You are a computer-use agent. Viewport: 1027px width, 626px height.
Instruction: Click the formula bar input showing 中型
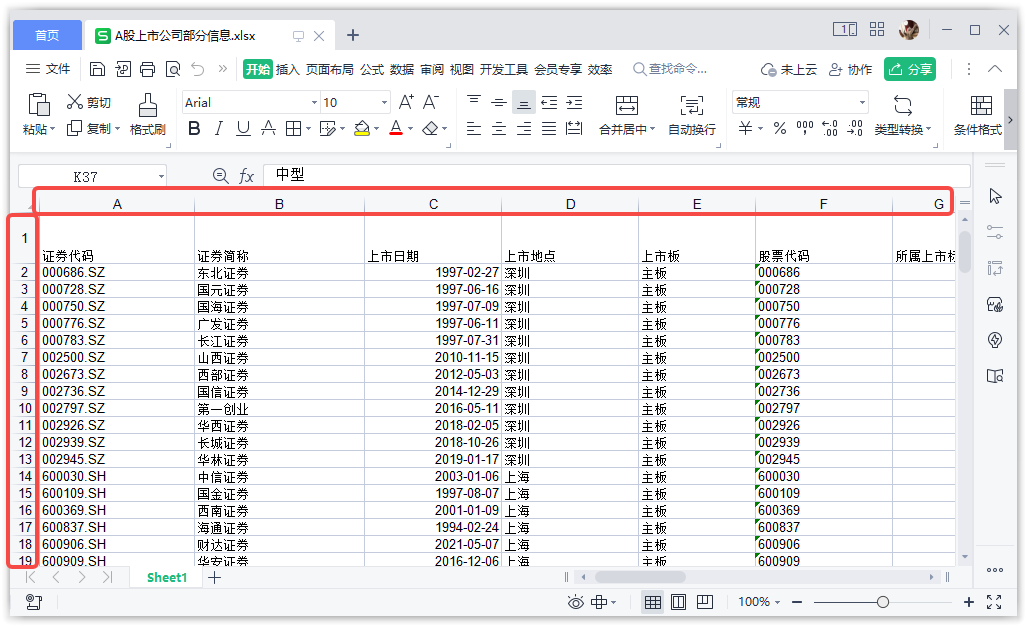616,175
